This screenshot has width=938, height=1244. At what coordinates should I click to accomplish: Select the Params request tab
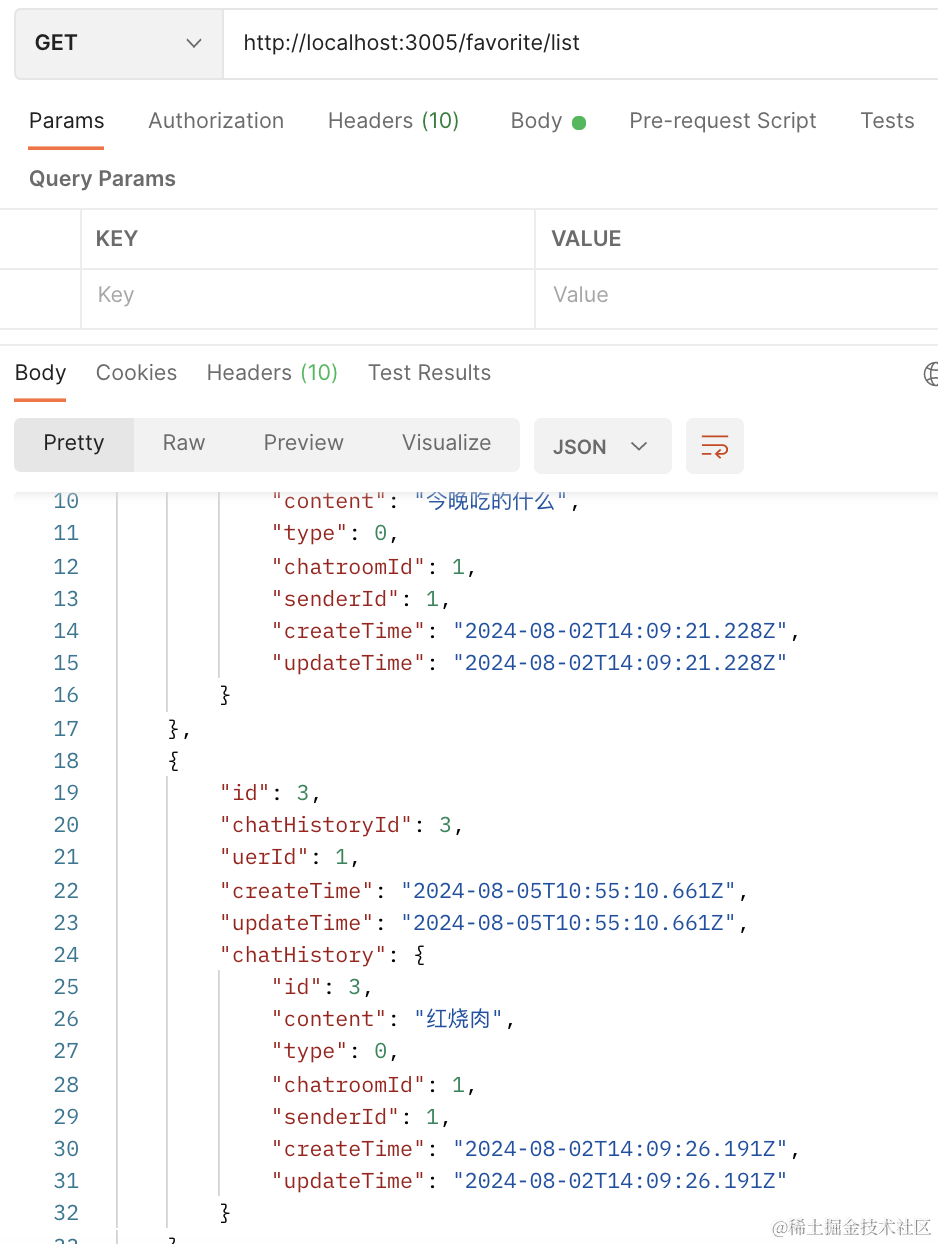(x=66, y=121)
